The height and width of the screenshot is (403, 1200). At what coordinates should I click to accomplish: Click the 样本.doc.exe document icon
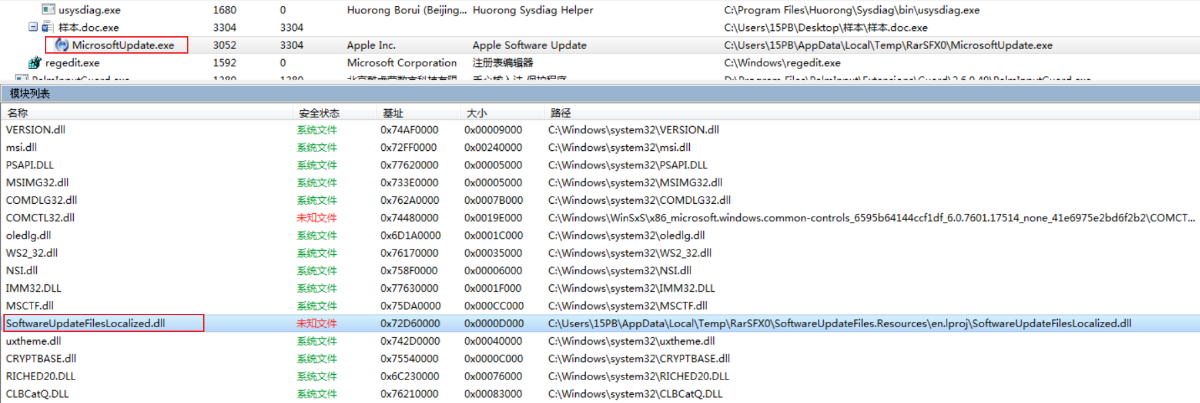click(48, 27)
